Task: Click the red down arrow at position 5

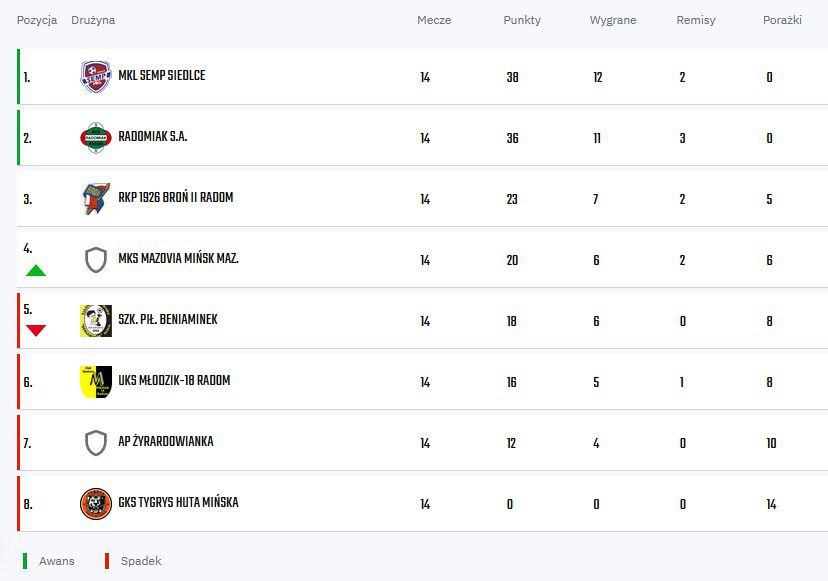Action: tap(36, 331)
